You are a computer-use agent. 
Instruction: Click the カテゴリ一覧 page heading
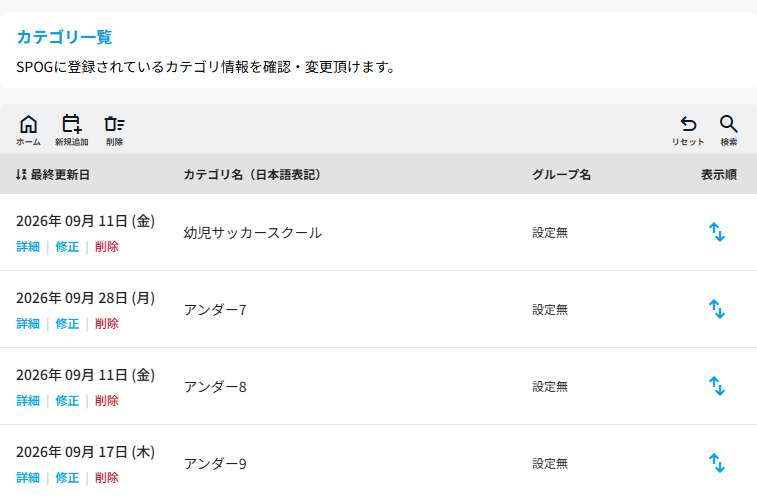point(64,37)
